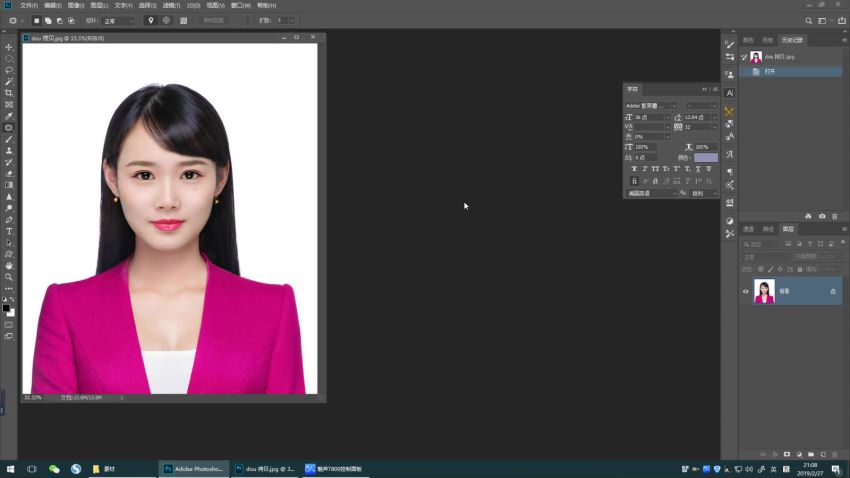
Task: Toggle Strikethrough in Character panel
Action: [x=709, y=169]
